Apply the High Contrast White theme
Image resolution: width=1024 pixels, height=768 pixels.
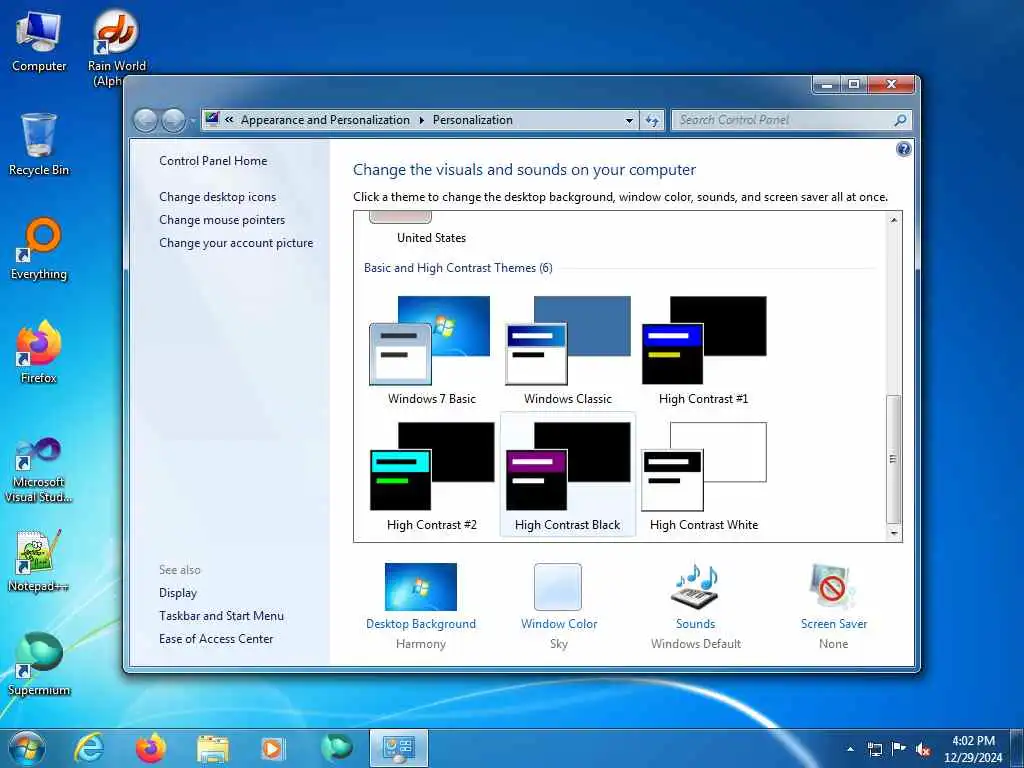point(703,475)
